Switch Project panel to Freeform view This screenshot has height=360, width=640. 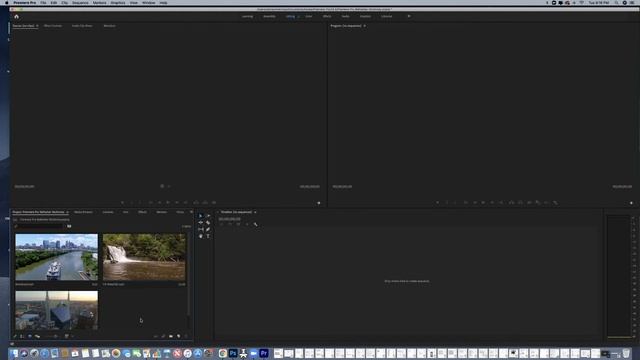coord(37,336)
